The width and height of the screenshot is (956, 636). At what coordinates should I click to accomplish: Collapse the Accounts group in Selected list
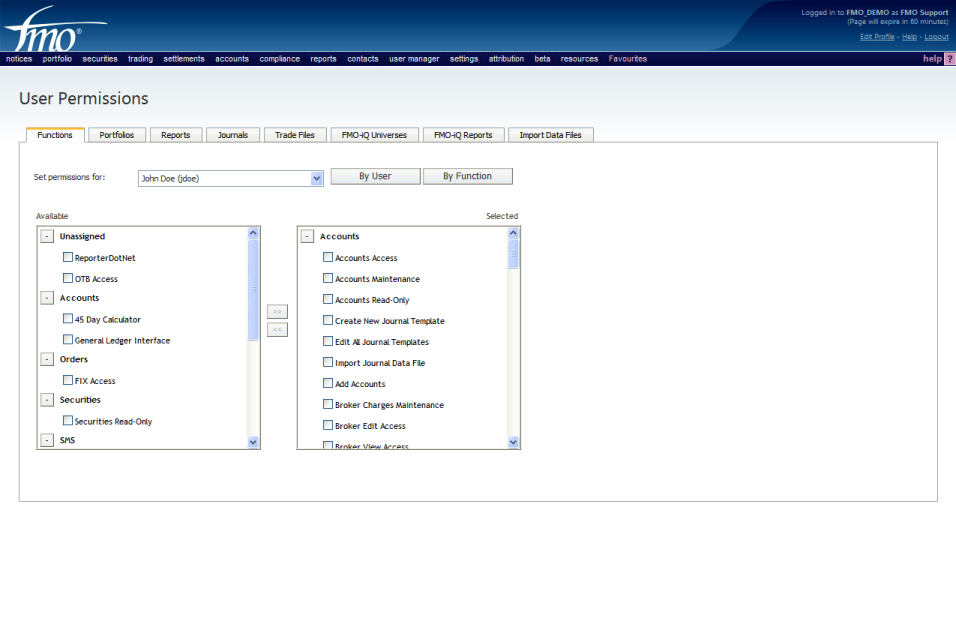click(x=307, y=237)
